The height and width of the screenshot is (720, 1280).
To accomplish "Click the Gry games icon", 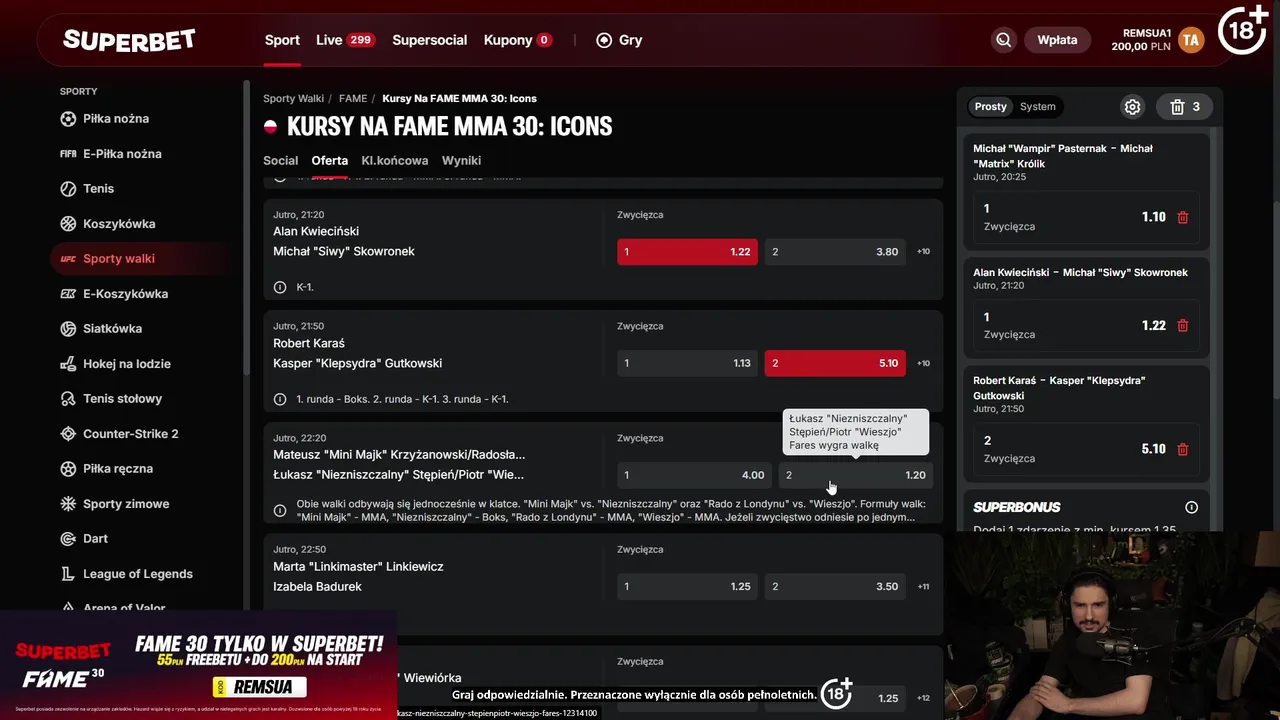I will pyautogui.click(x=604, y=40).
